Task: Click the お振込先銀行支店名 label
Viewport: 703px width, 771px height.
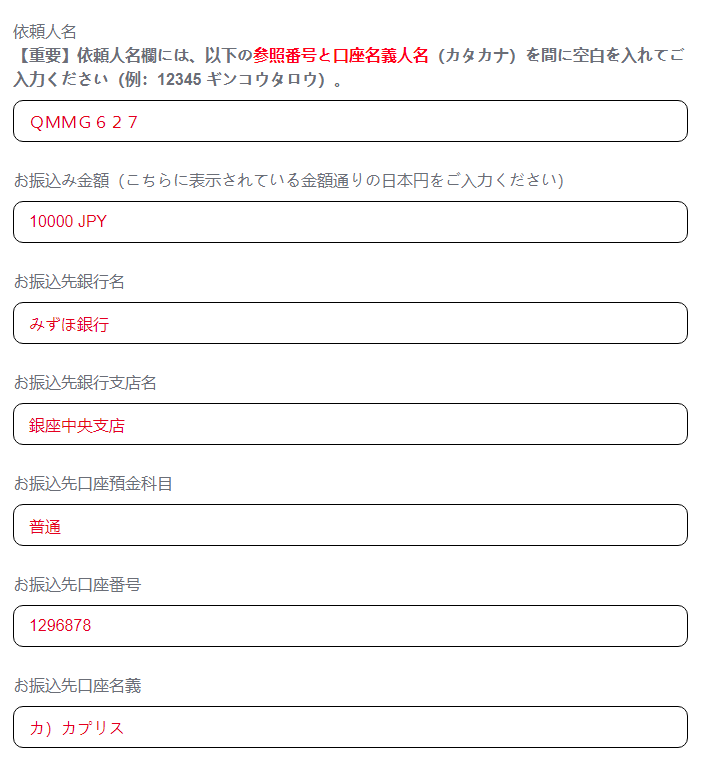Action: (x=85, y=382)
